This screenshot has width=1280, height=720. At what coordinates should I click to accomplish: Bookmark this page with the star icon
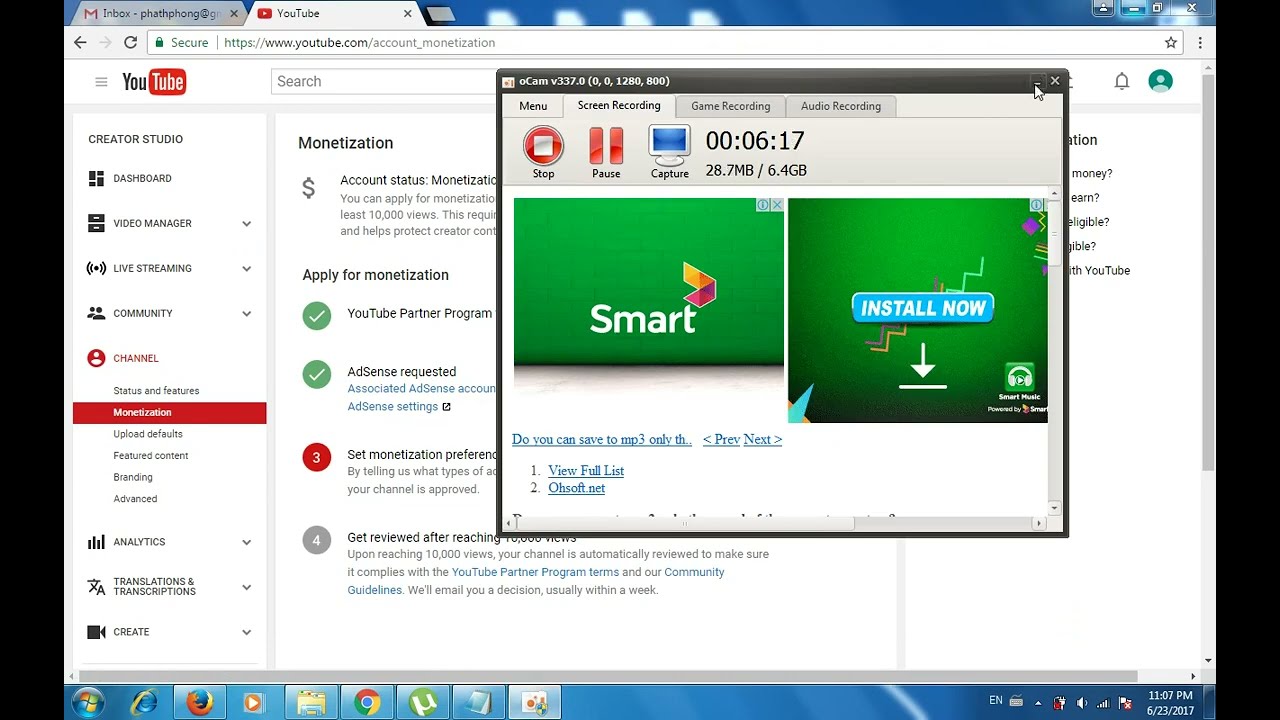click(x=1171, y=43)
